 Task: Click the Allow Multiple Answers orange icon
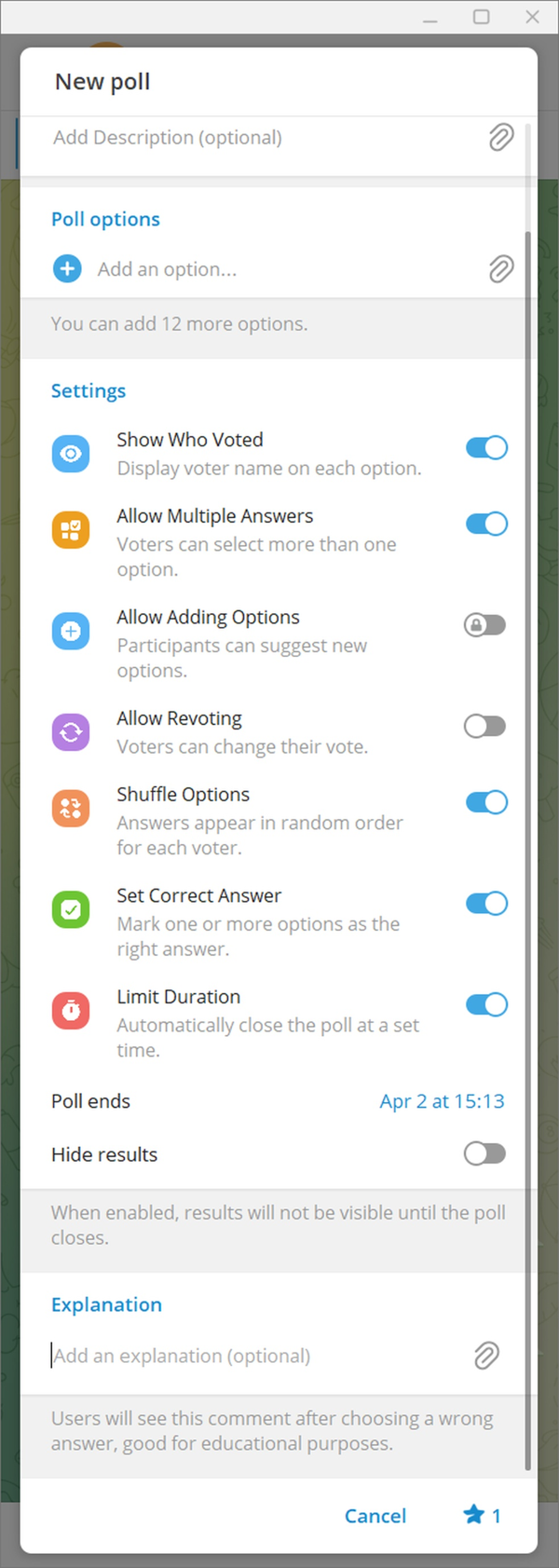point(71,530)
